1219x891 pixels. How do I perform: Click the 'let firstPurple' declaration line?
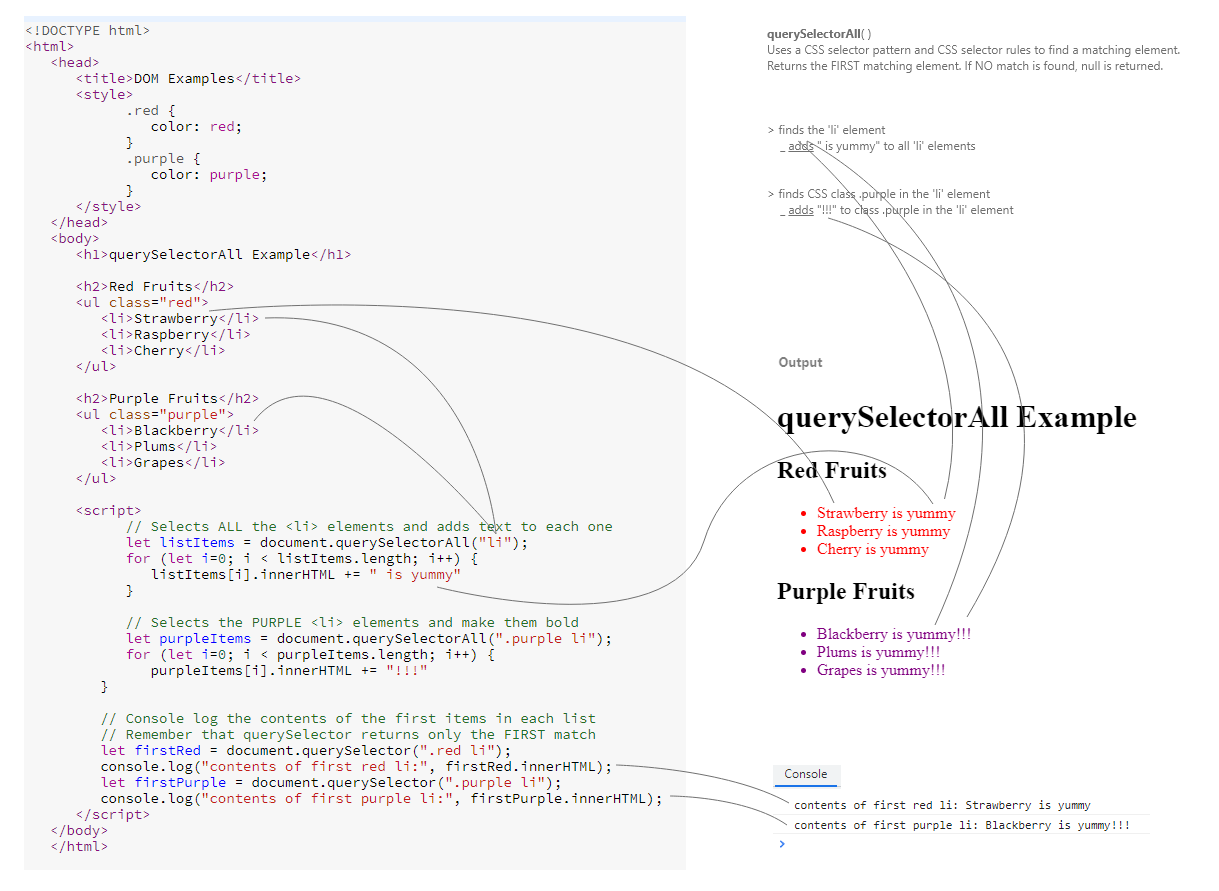[331, 782]
